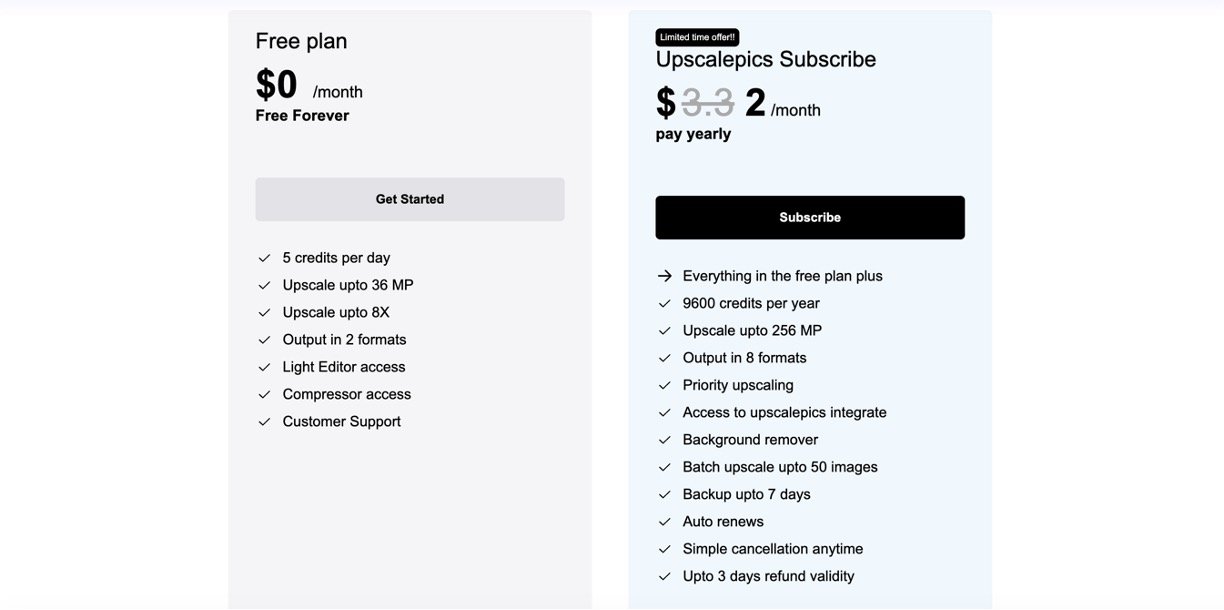The height and width of the screenshot is (610, 1224).
Task: Click Batch upscale upto 50 images text
Action: point(782,467)
